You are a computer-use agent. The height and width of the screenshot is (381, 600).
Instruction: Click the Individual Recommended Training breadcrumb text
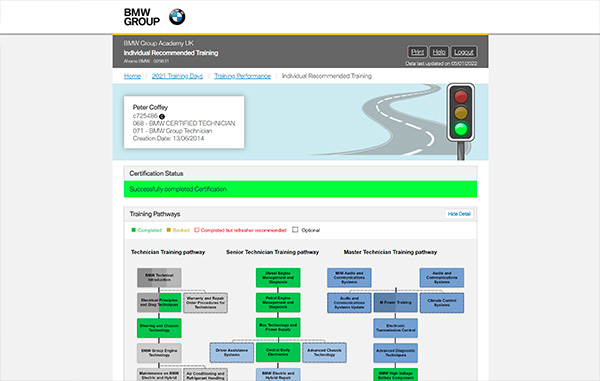327,76
